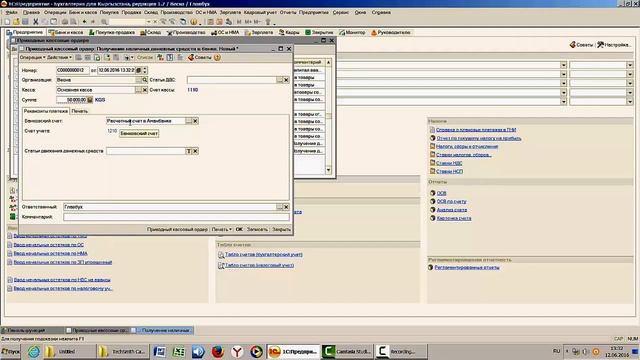Image resolution: width=640 pixels, height=360 pixels.
Task: Switch to the Руководителю panel tab
Action: pos(391,32)
